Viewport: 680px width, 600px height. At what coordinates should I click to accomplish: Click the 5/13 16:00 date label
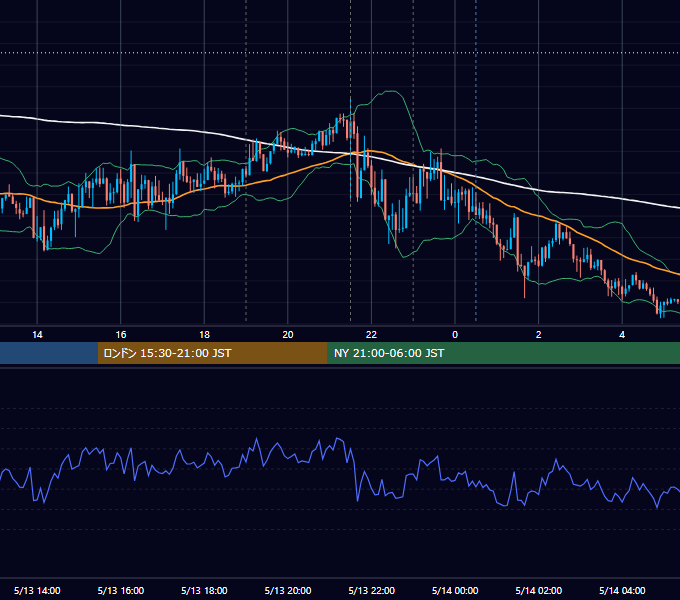[121, 590]
